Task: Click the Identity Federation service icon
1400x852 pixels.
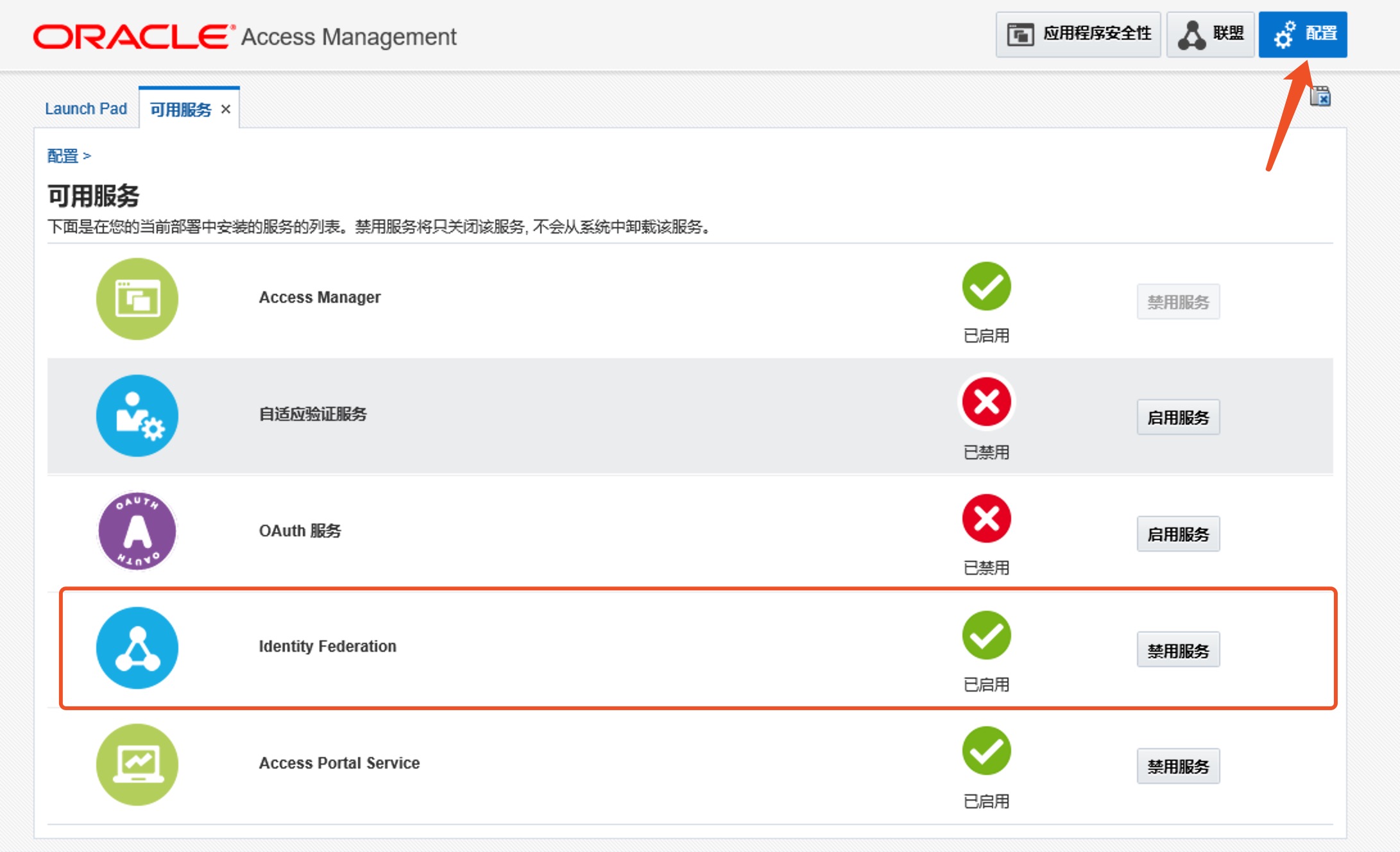Action: [137, 648]
